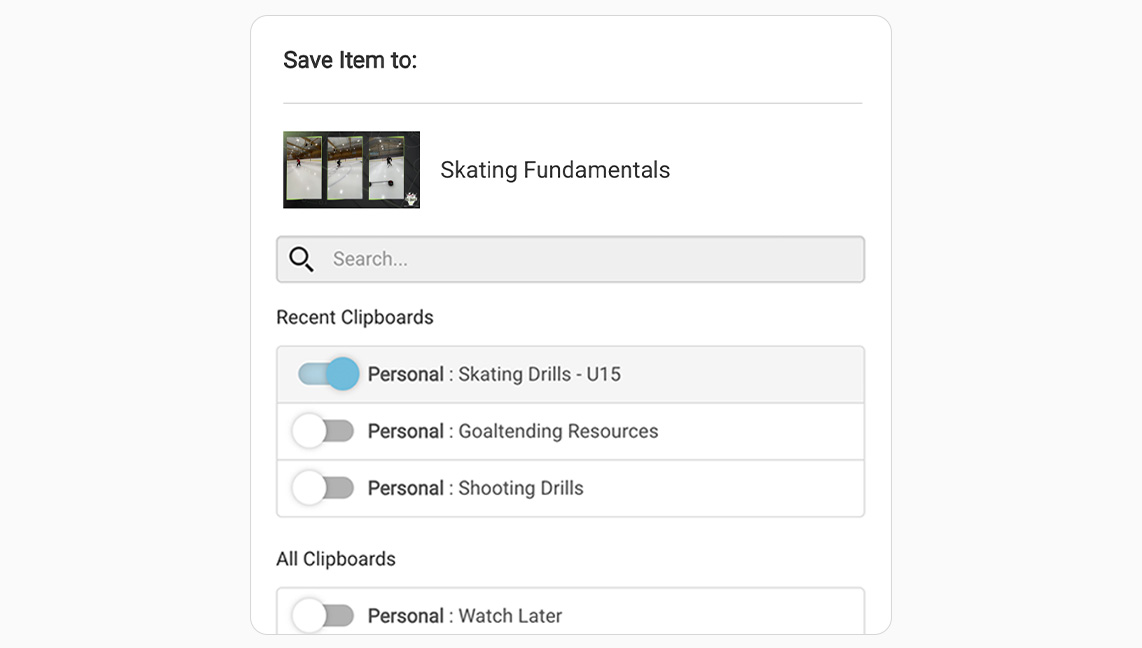The width and height of the screenshot is (1142, 648).
Task: Select the Personal : Skating Drills - U15 label
Action: click(x=494, y=374)
